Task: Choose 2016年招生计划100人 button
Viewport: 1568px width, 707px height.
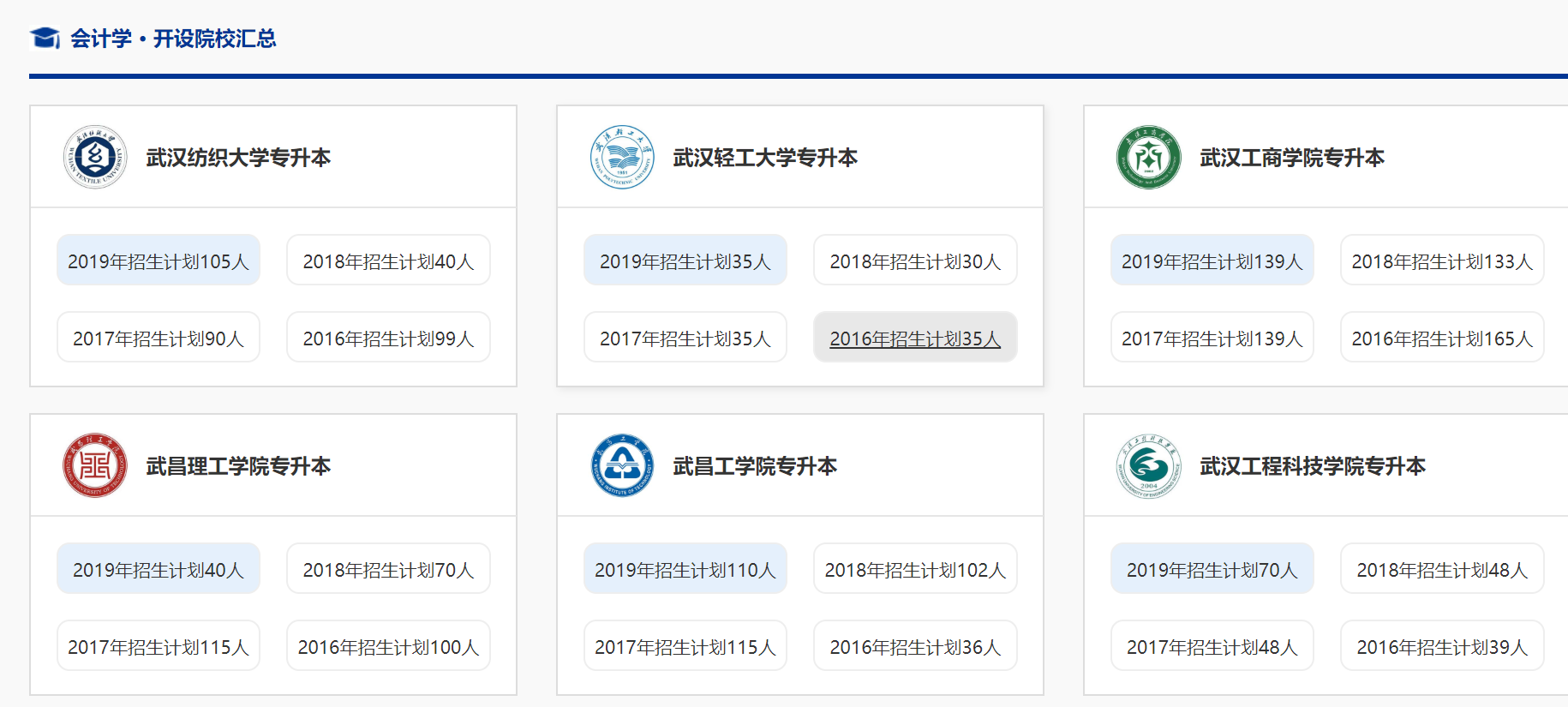Action: click(388, 646)
